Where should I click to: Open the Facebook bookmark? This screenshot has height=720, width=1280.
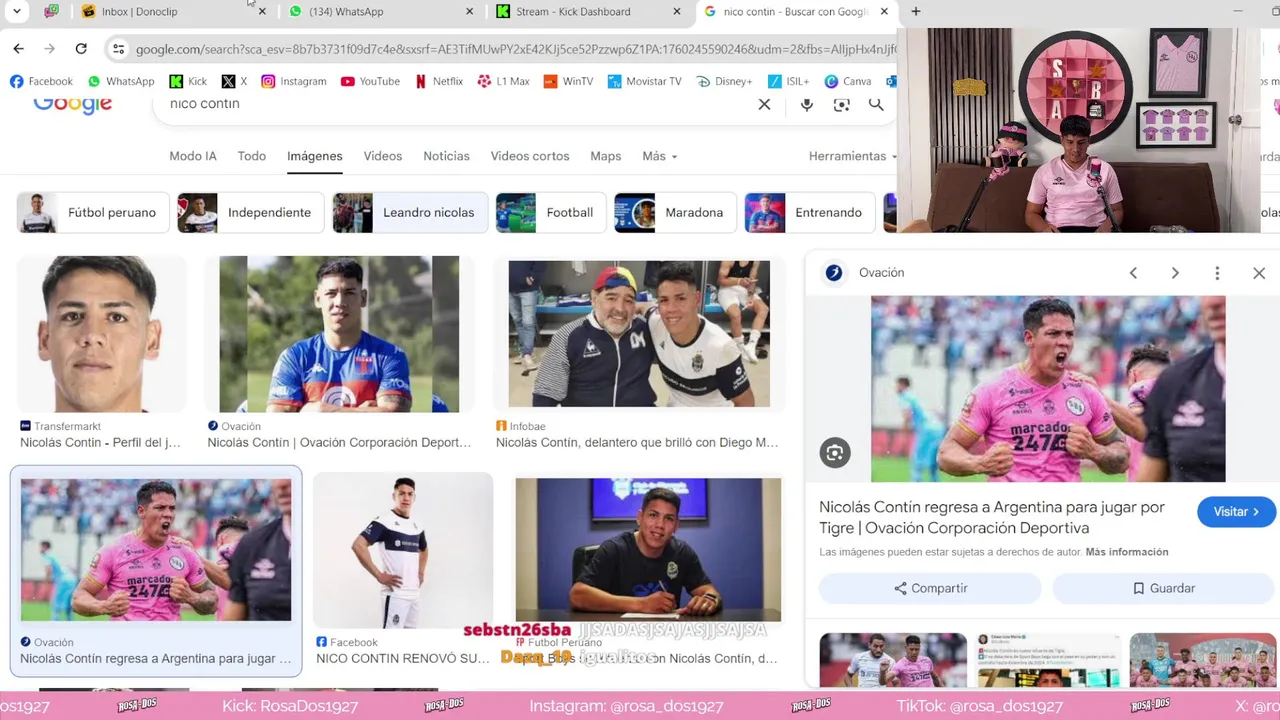41,81
